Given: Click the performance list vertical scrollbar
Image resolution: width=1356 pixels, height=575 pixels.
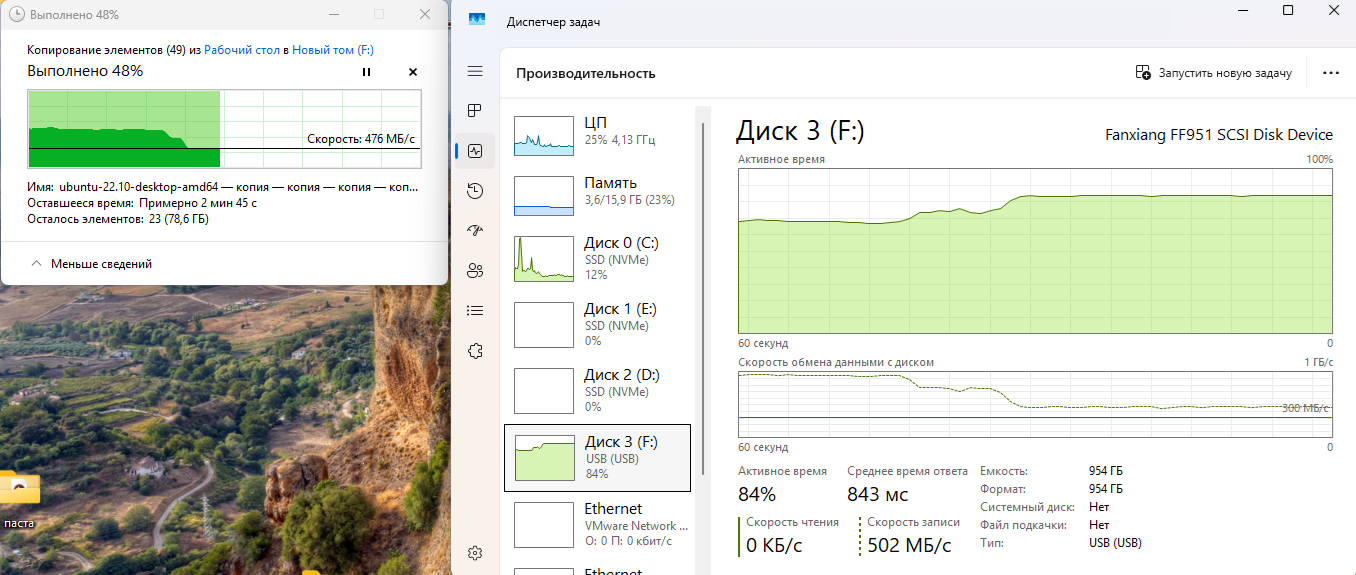Looking at the screenshot, I should click(x=701, y=300).
